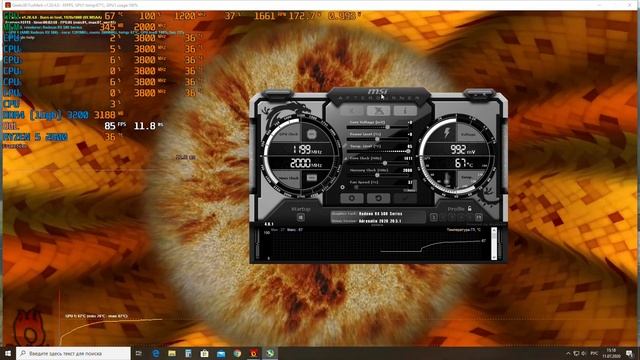Screen dimensions: 640x360
Task: Click the thermometer icon in right gauge
Action: click(x=447, y=178)
